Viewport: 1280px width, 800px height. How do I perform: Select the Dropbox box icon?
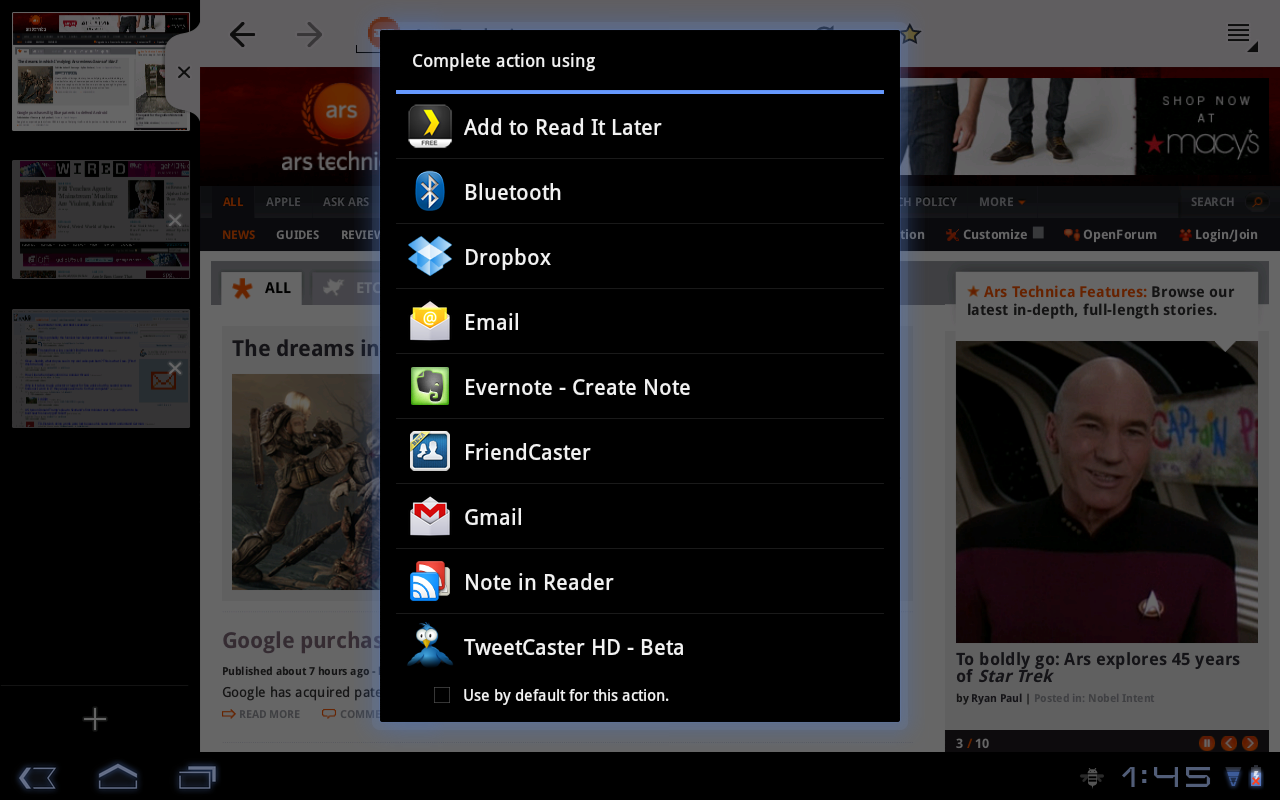pos(430,257)
